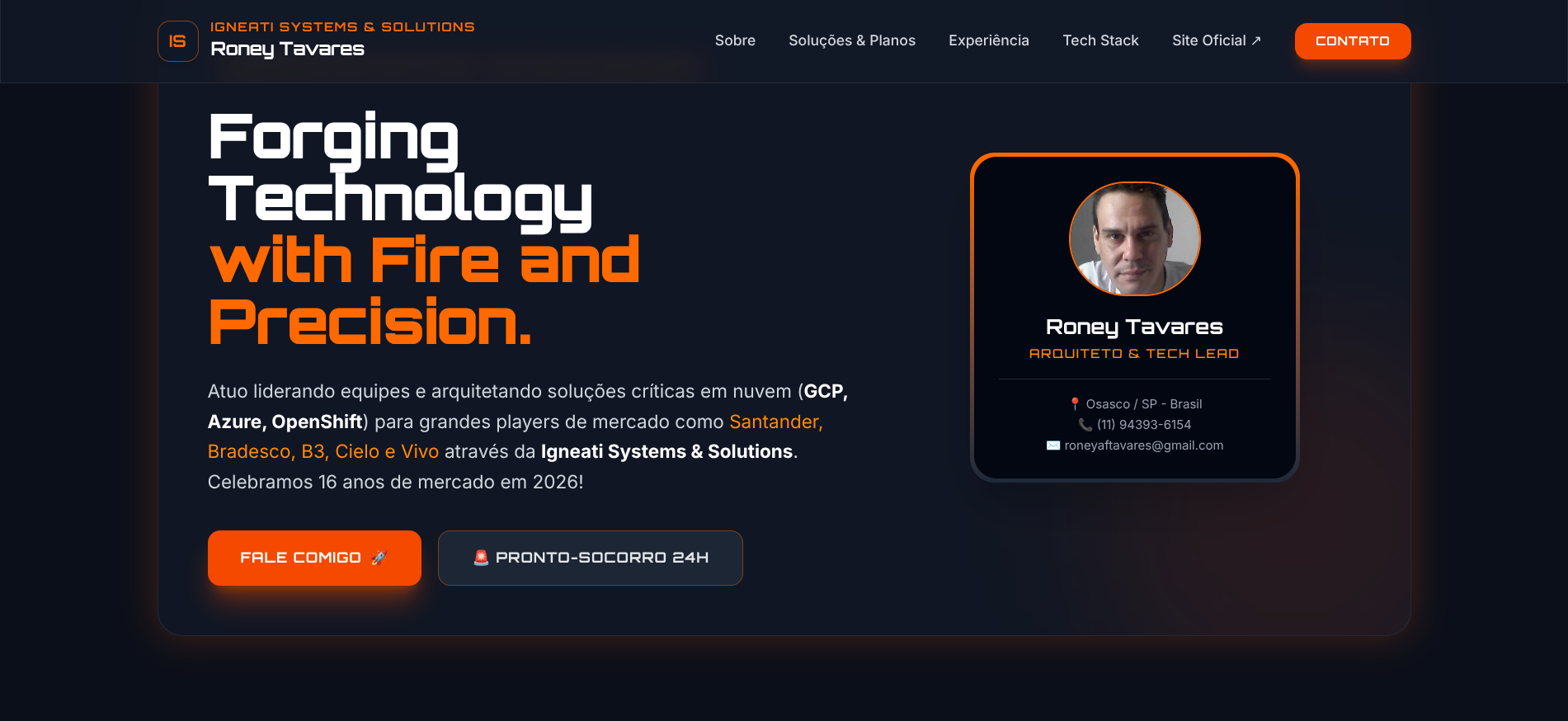Click the header name Roney Tavares
1568x721 pixels.
pyautogui.click(x=287, y=49)
